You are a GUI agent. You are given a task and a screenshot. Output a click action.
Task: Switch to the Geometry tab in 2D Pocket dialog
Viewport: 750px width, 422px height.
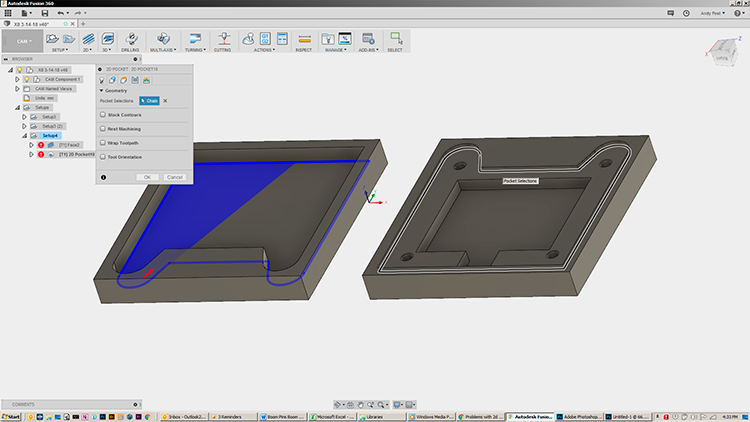(x=112, y=80)
